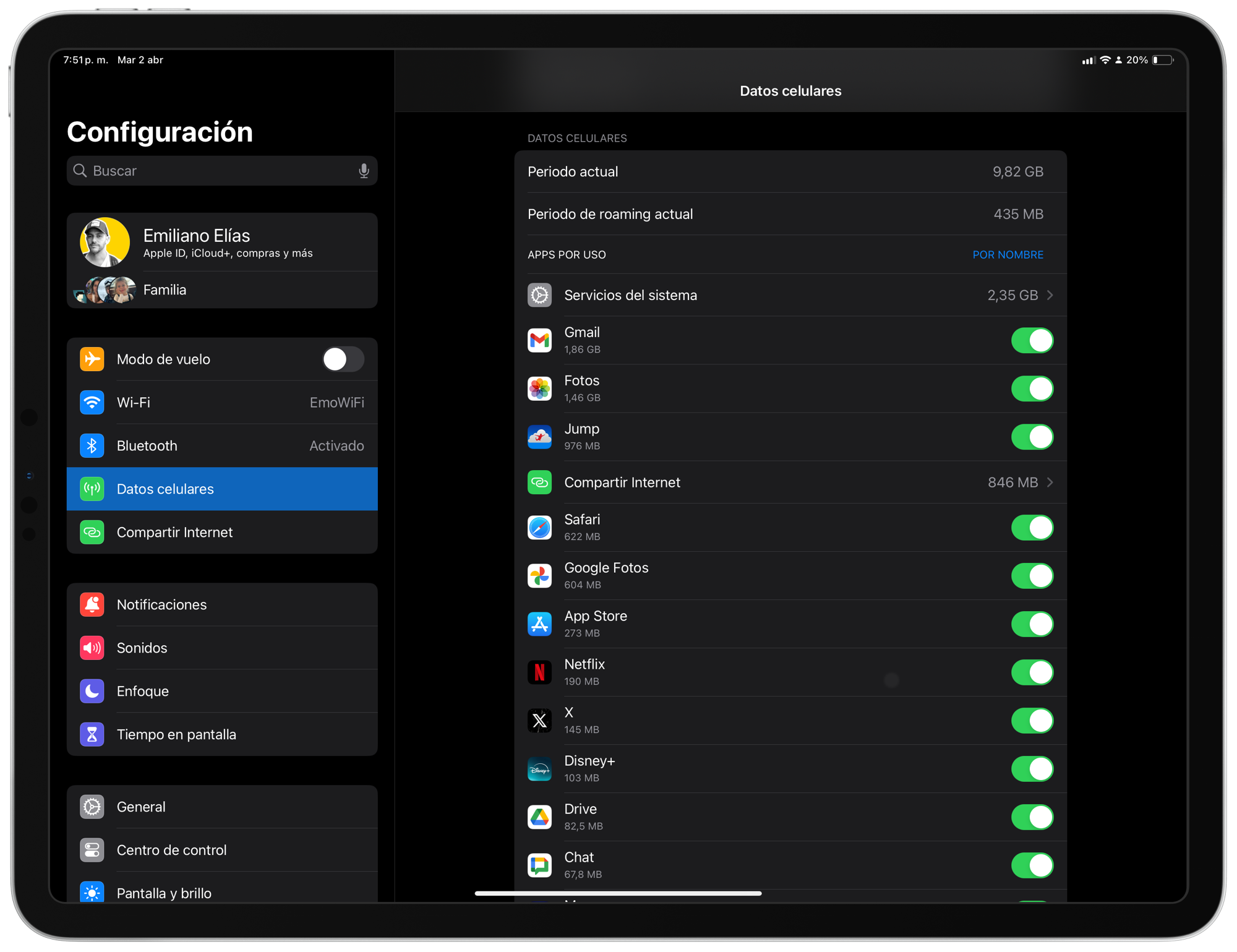Tap the App Store icon
This screenshot has width=1237, height=952.
tap(539, 624)
